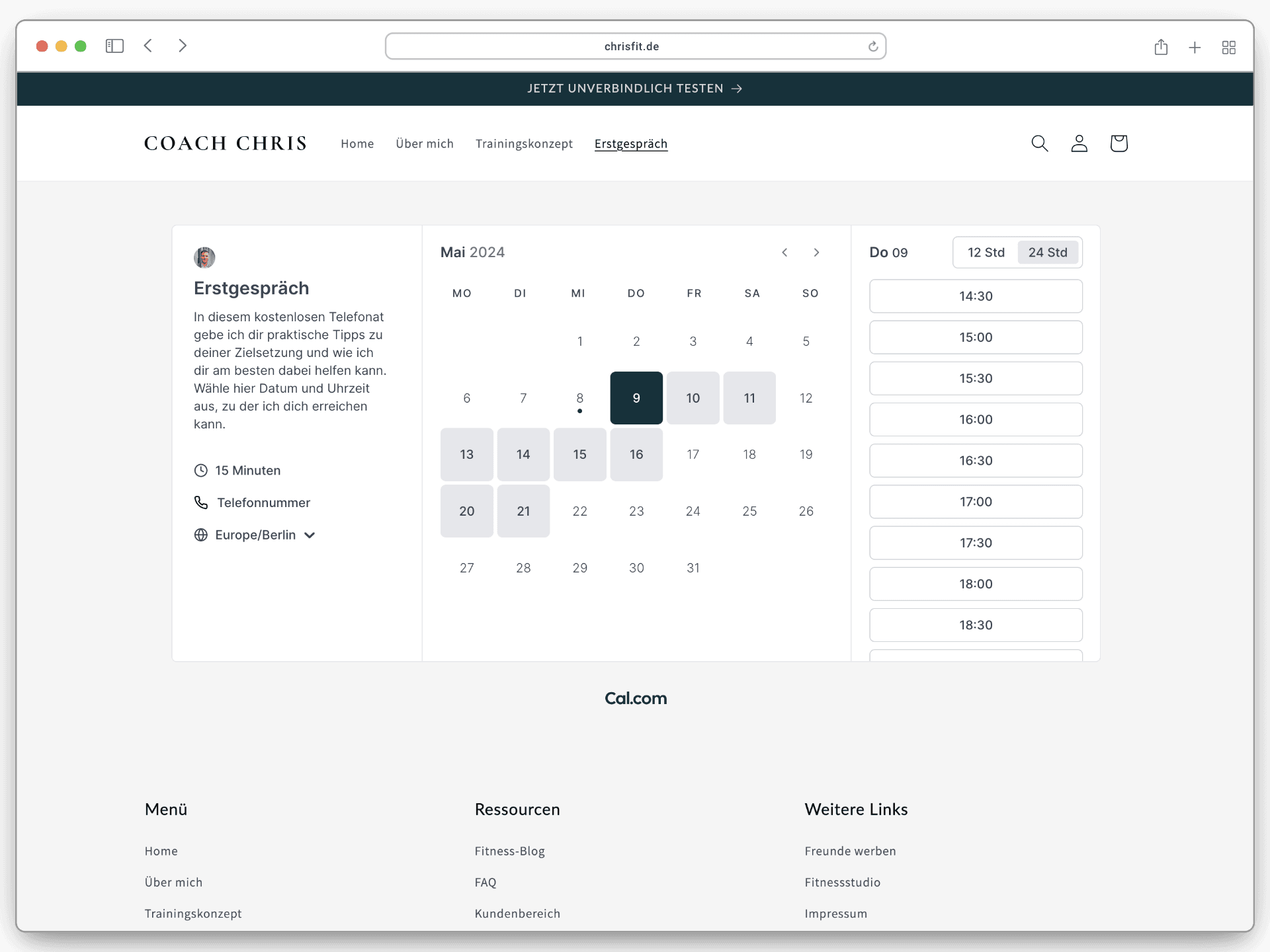Go to the next month with the chevron
Viewport: 1270px width, 952px height.
pos(816,253)
